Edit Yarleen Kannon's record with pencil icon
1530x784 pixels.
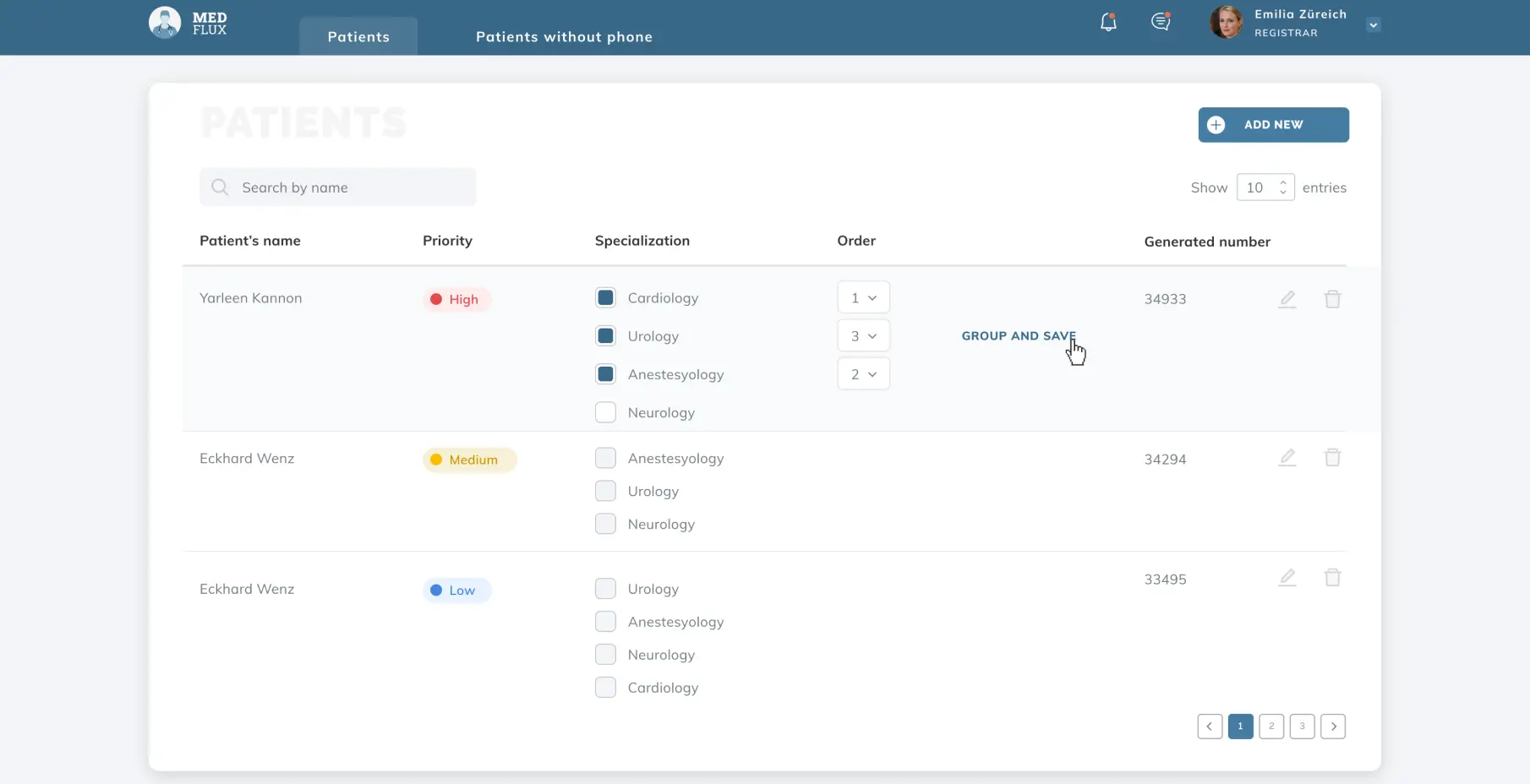click(x=1287, y=299)
